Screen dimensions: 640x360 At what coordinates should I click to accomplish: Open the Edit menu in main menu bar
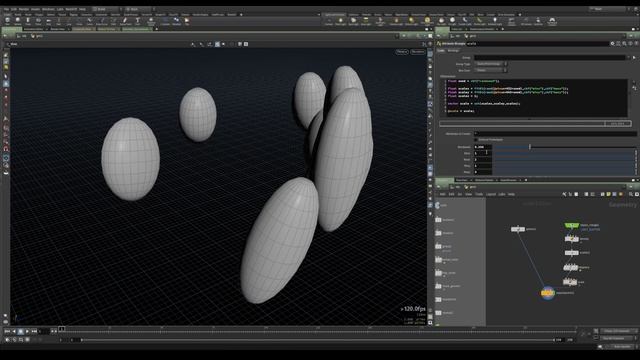[14, 9]
